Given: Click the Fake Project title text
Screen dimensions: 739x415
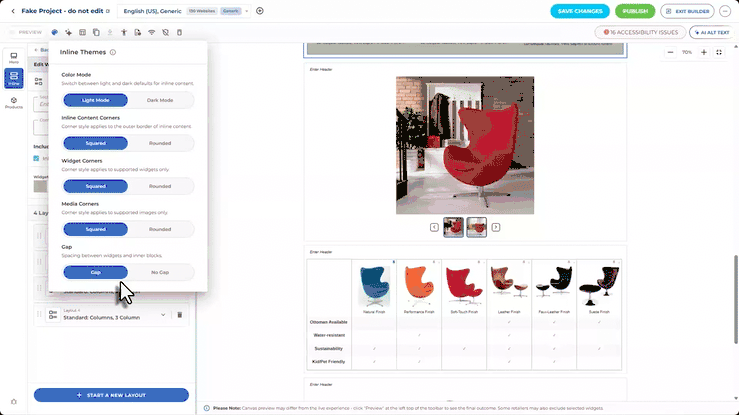Looking at the screenshot, I should click(62, 11).
